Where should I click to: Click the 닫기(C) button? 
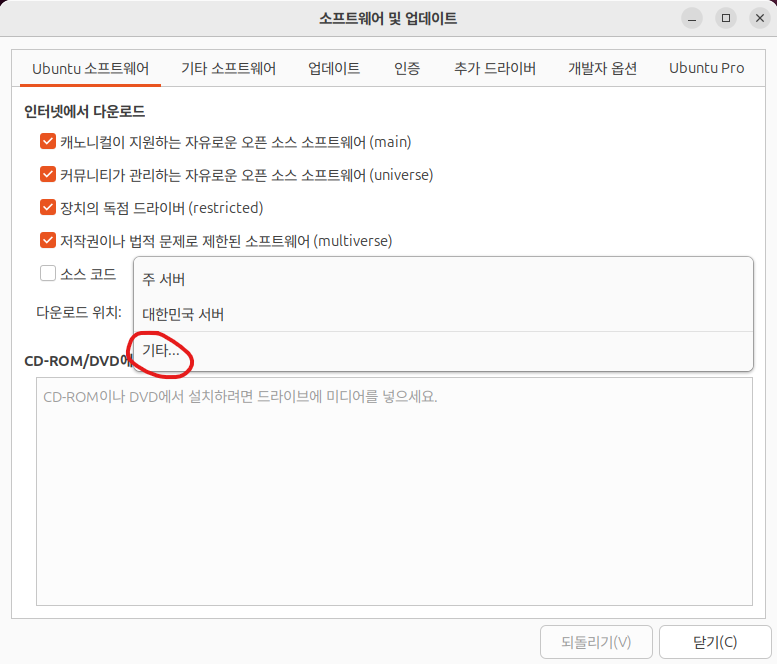pos(715,642)
